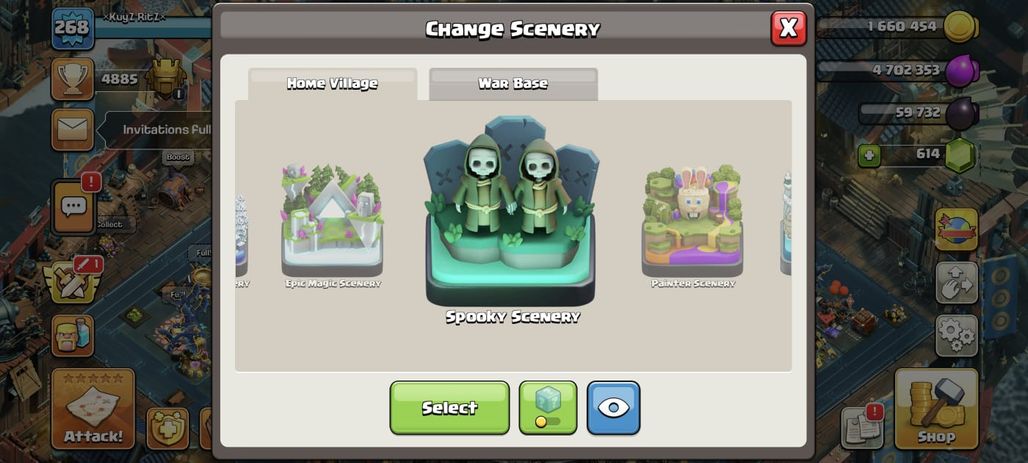Open the clan war swords icon
The image size is (1028, 463).
click(x=72, y=282)
